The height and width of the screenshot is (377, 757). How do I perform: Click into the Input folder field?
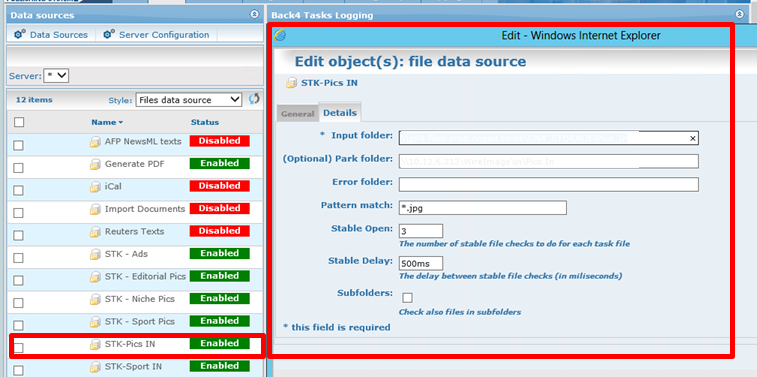point(549,138)
